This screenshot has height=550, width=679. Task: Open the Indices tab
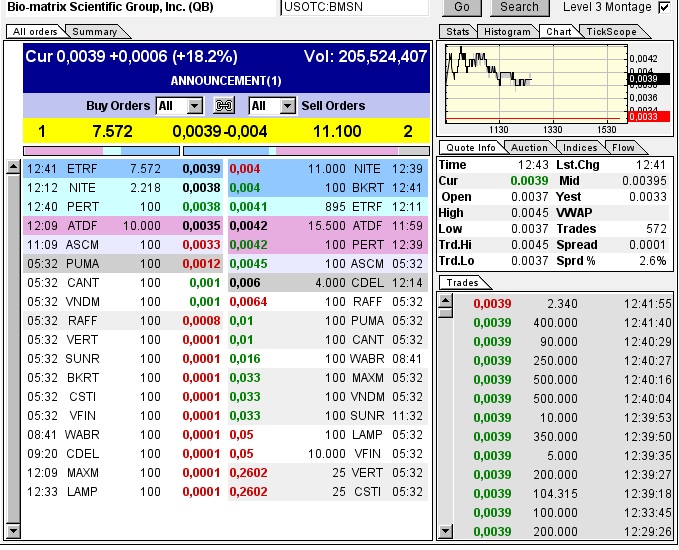click(580, 148)
